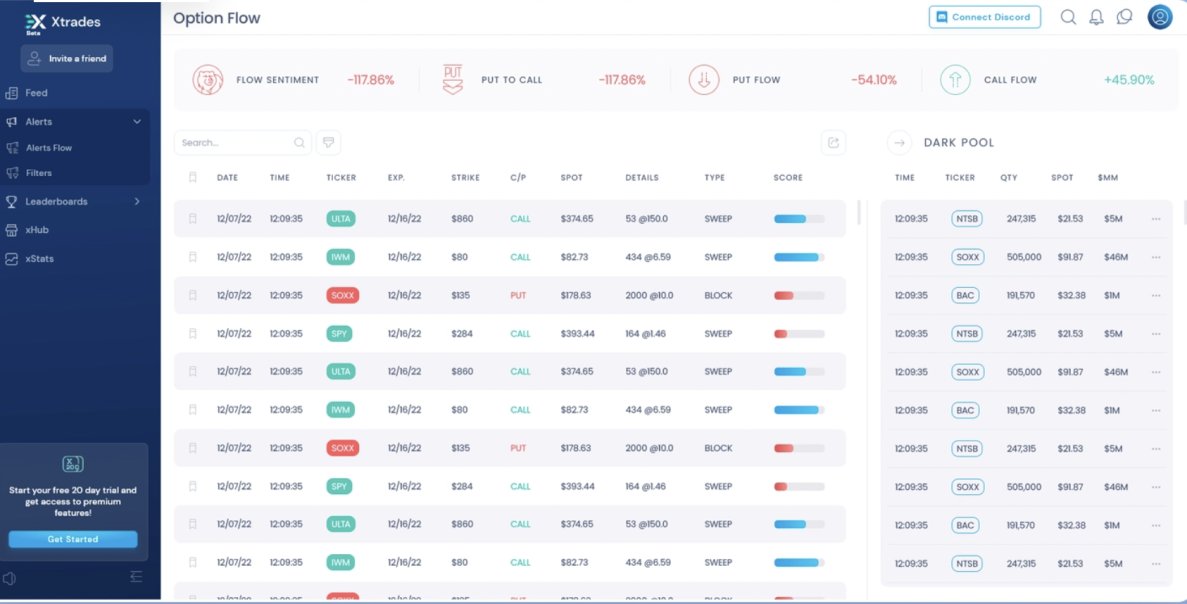Click the Invite a friend button

[67, 58]
